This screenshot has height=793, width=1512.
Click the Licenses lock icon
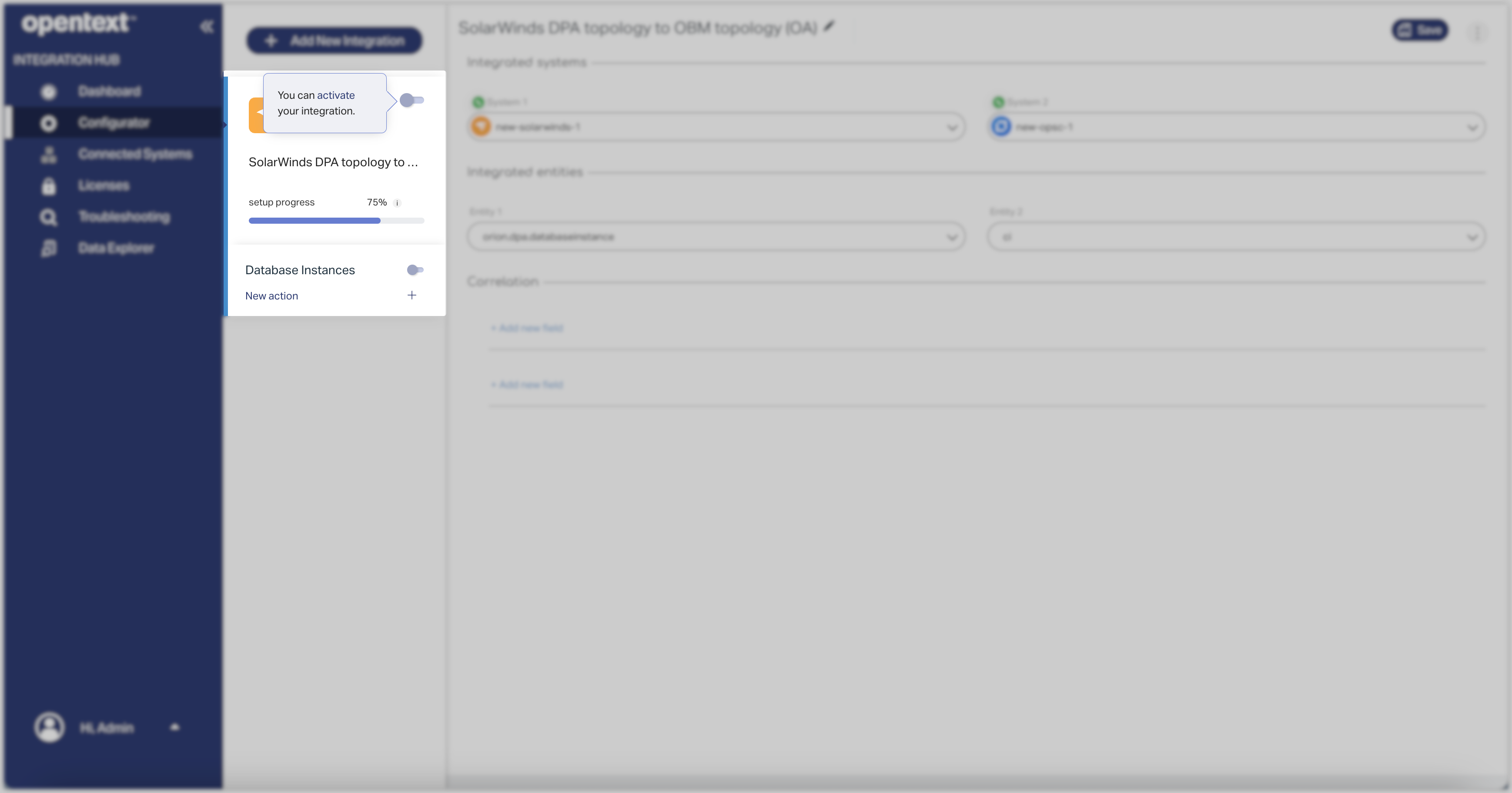coord(49,185)
